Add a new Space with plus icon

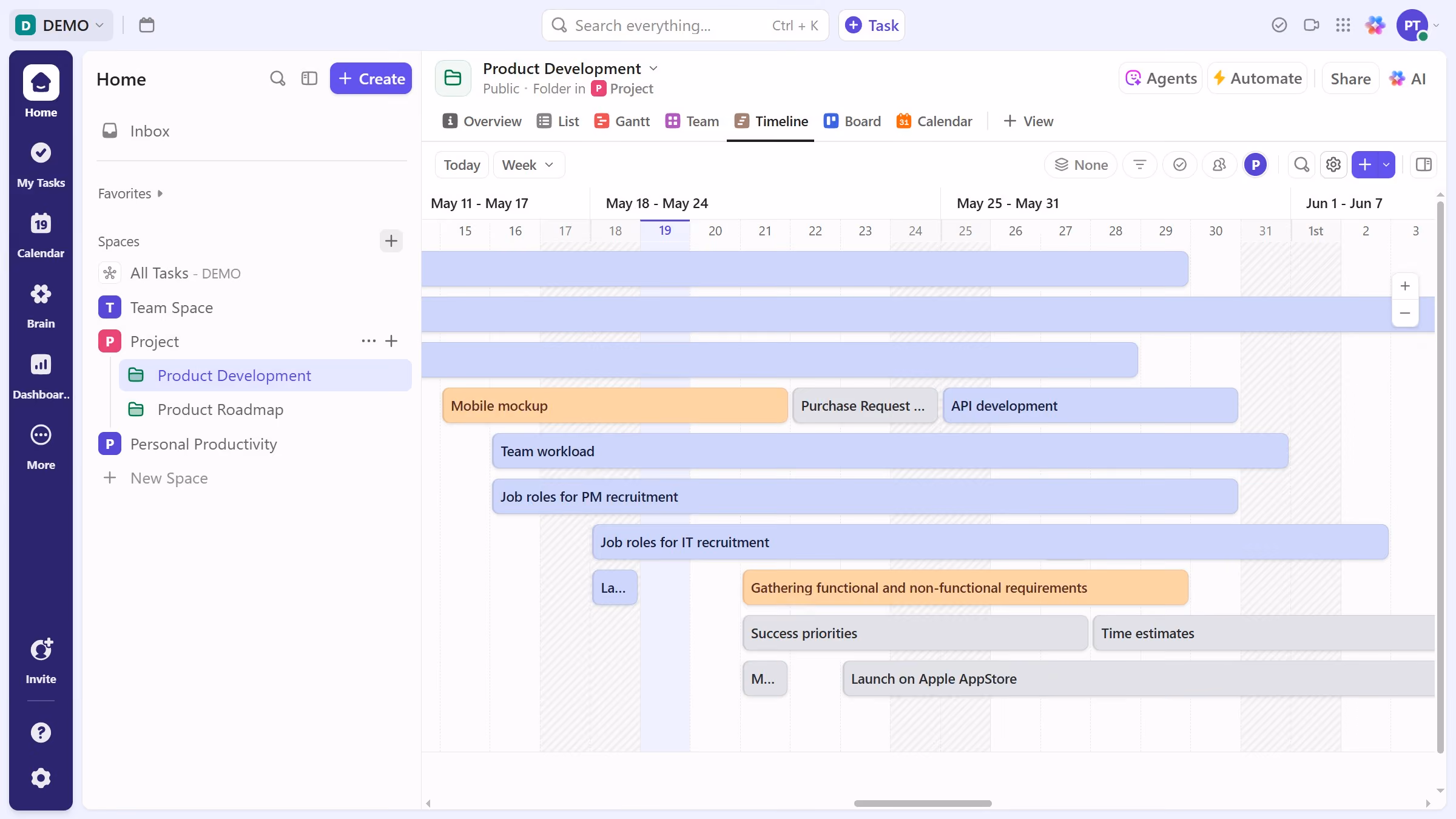pyautogui.click(x=391, y=241)
